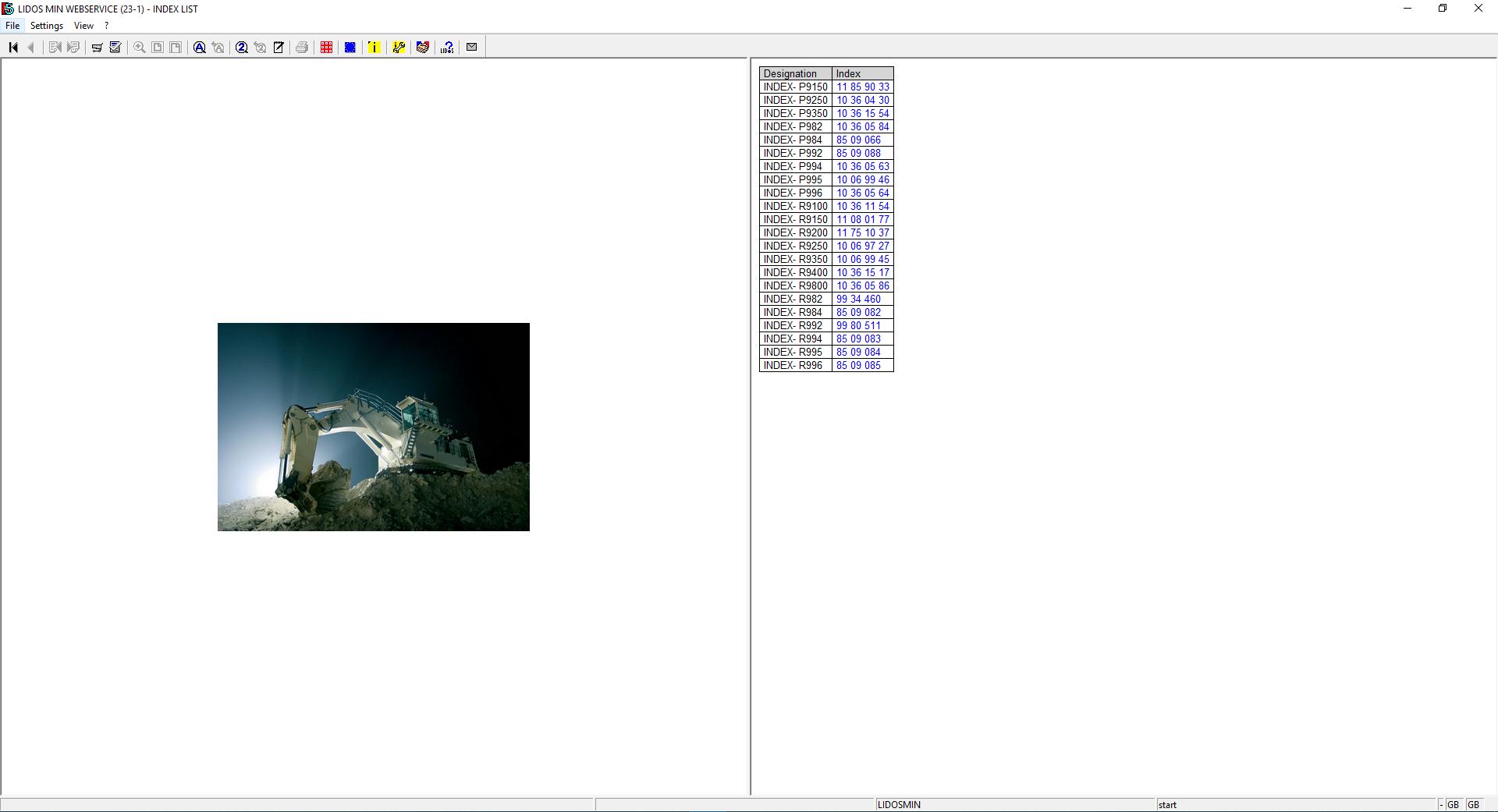Click the blue square icon

350,48
